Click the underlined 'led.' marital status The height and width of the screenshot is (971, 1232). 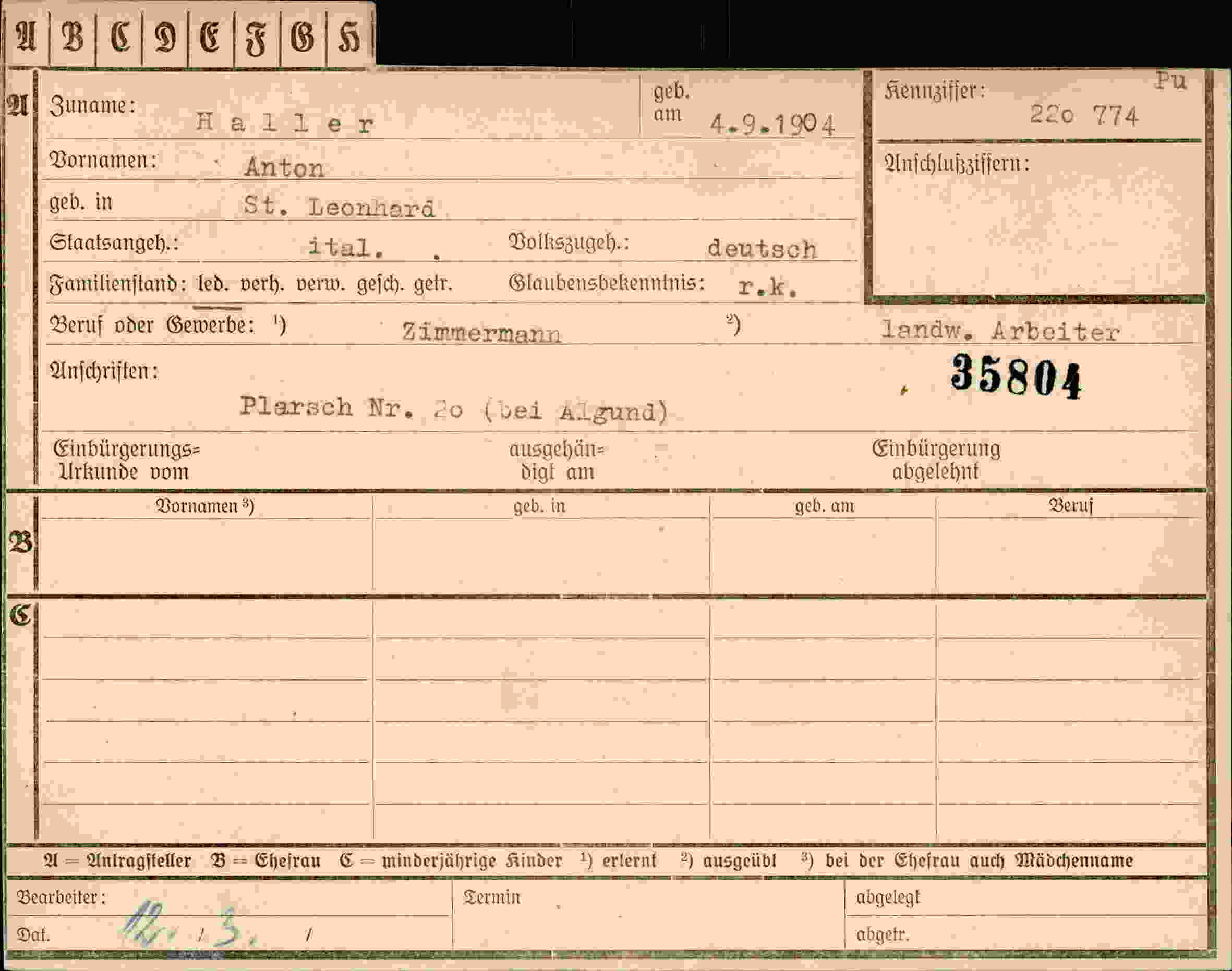point(213,283)
